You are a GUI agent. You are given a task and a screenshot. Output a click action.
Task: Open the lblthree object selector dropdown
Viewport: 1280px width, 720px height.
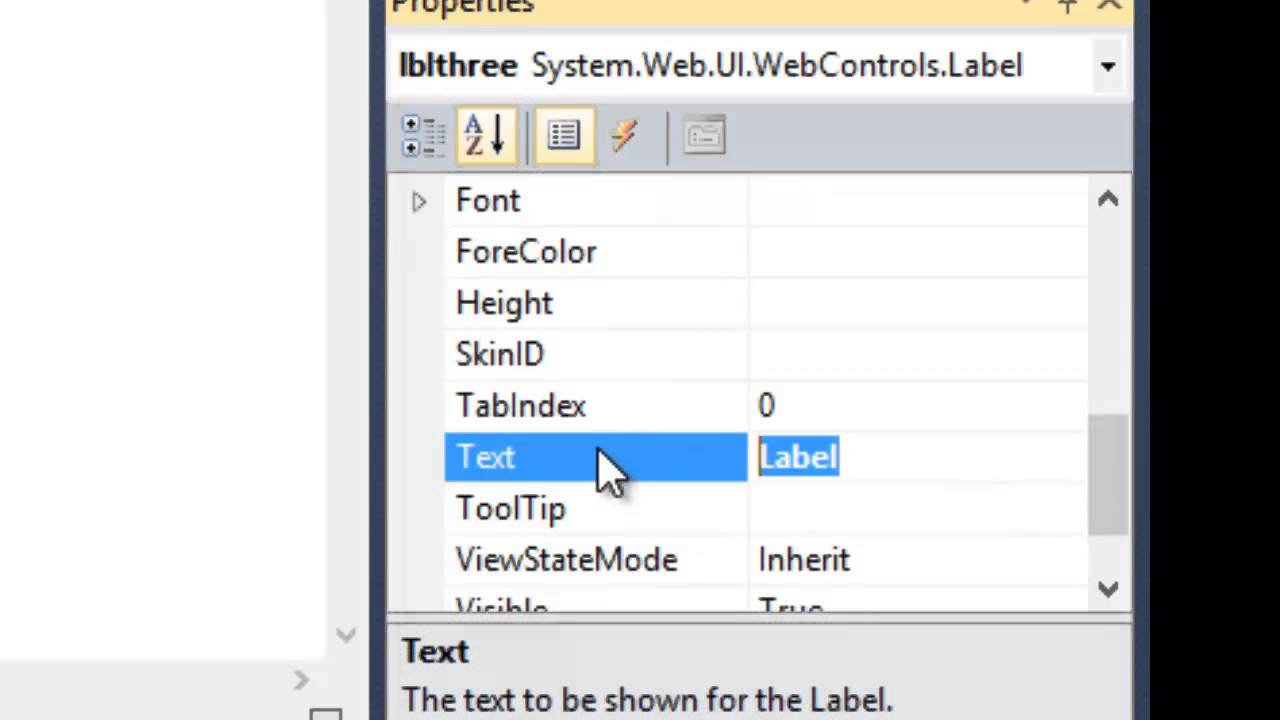tap(1107, 67)
